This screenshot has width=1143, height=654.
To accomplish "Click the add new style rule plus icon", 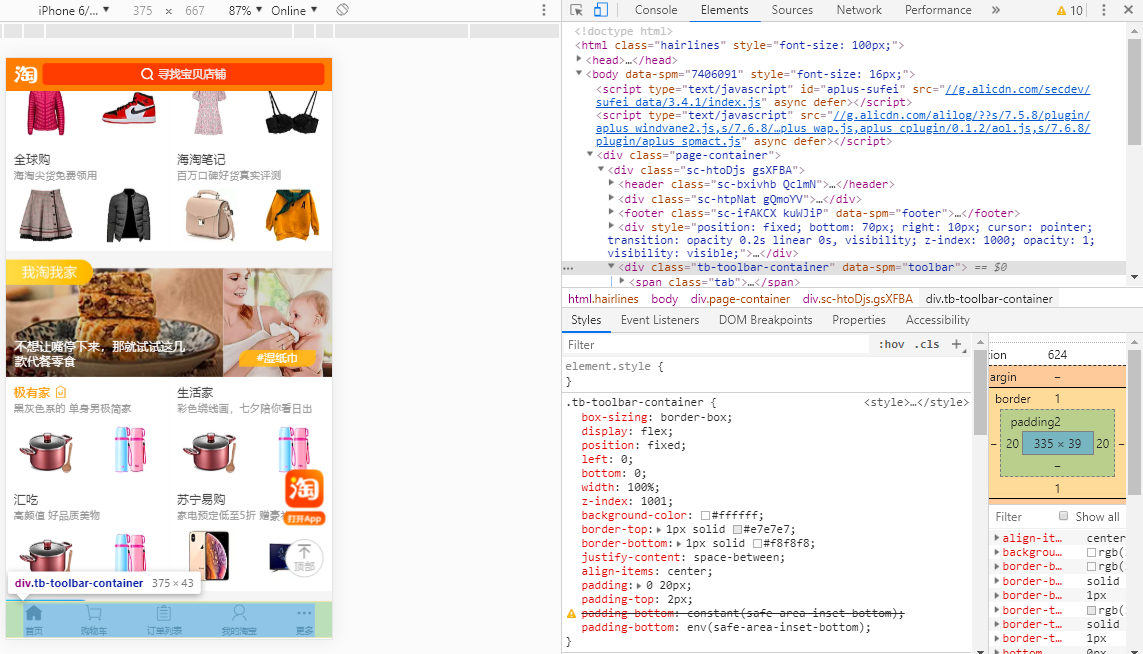I will click(x=957, y=344).
